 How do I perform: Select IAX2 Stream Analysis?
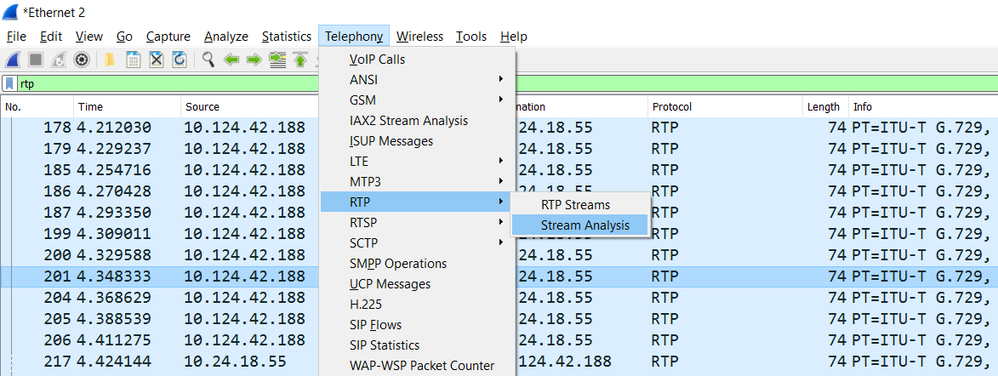coord(417,120)
